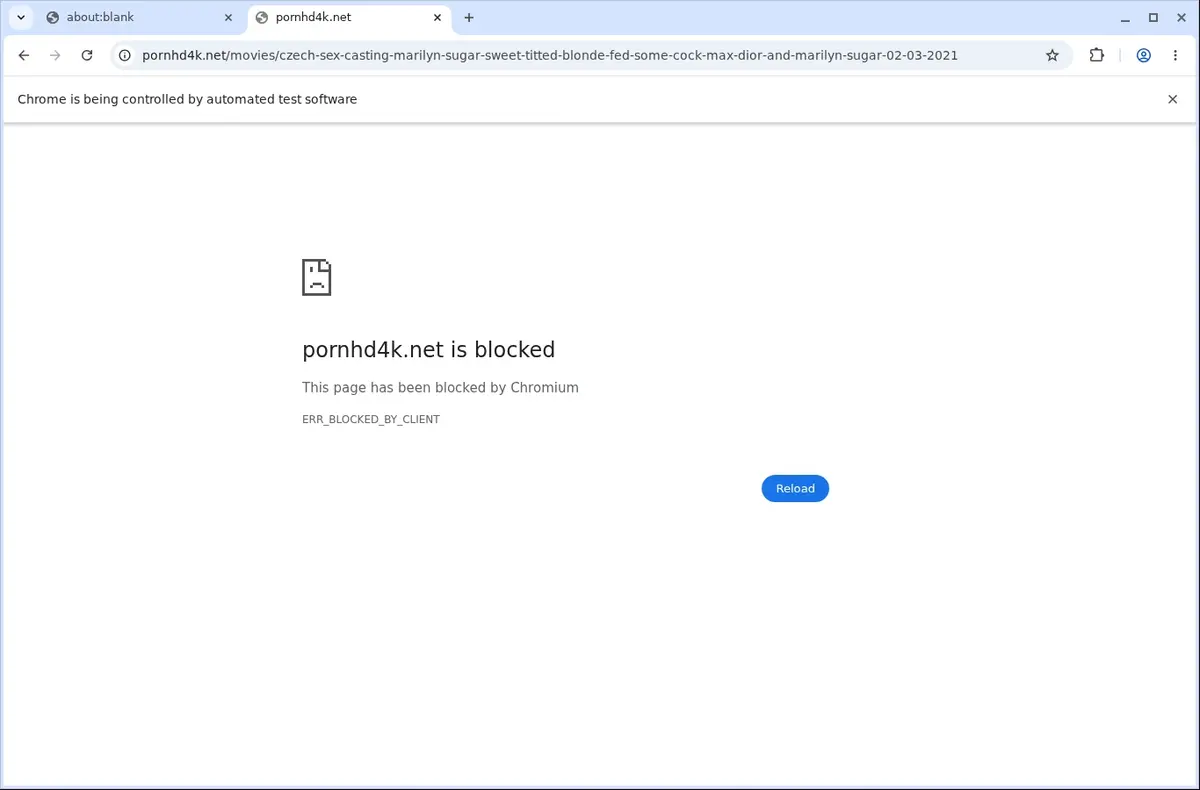
Task: View site information icon in address bar
Action: point(125,56)
